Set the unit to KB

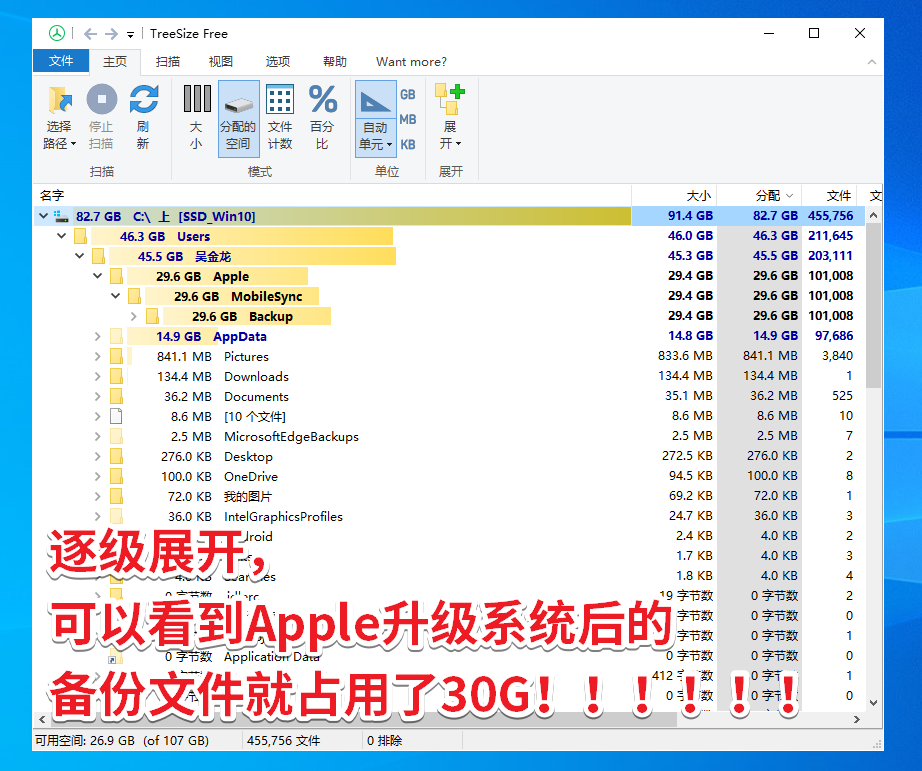(408, 145)
